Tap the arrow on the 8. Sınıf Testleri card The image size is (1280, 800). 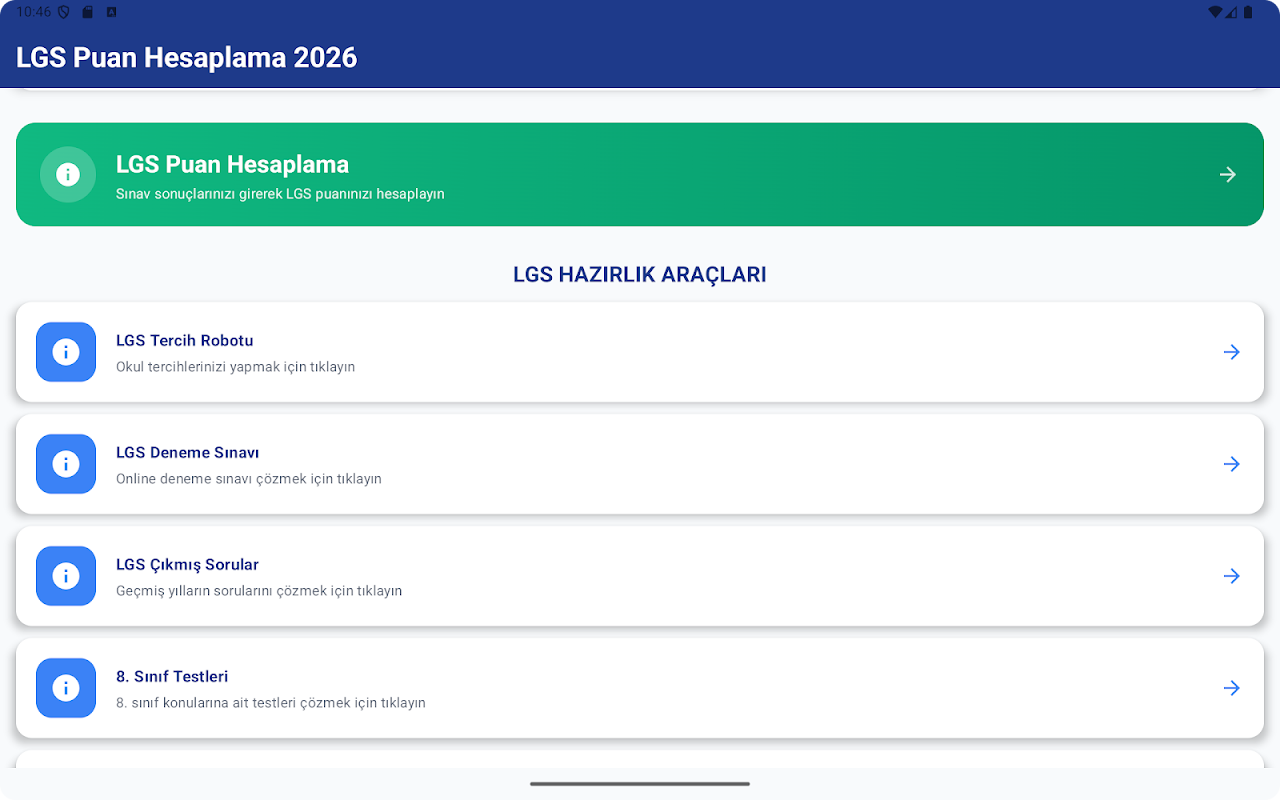tap(1232, 688)
